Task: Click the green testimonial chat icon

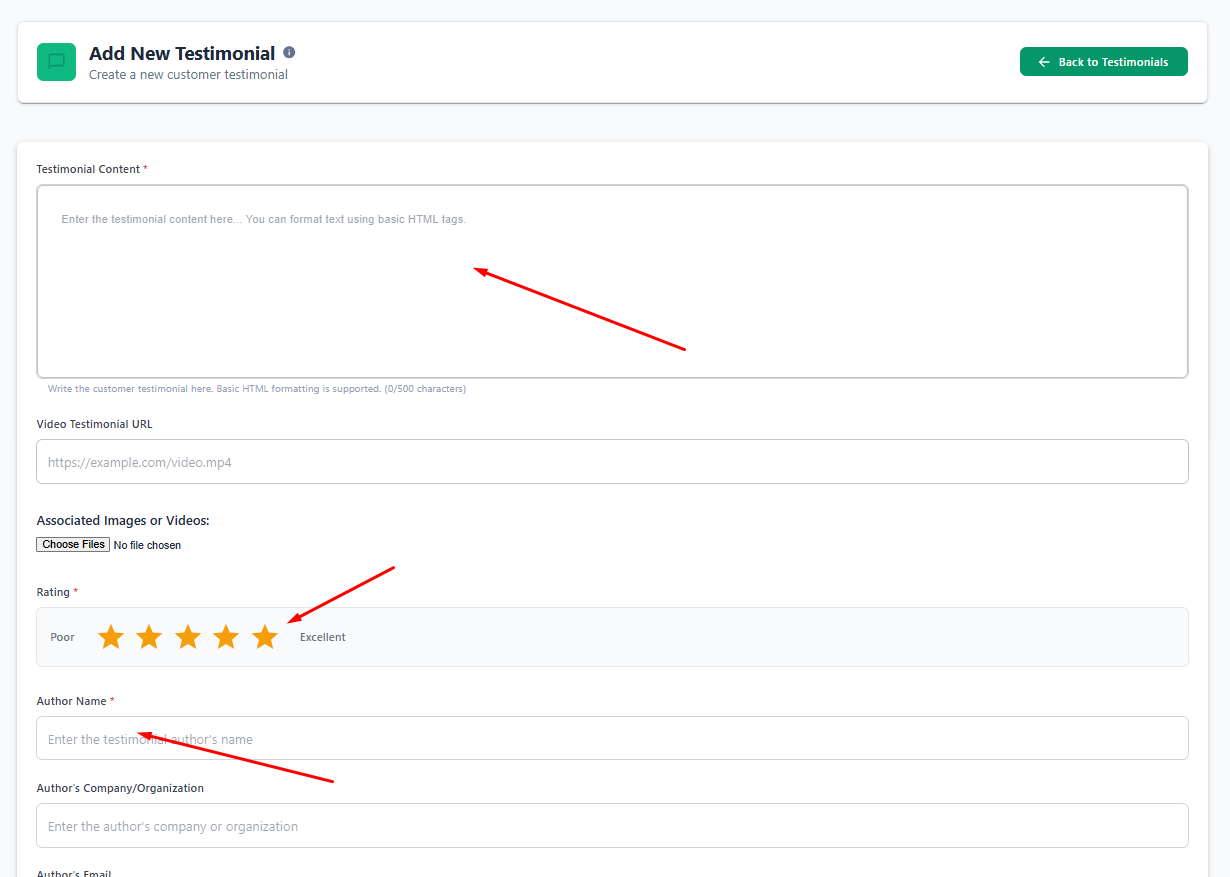Action: tap(56, 62)
